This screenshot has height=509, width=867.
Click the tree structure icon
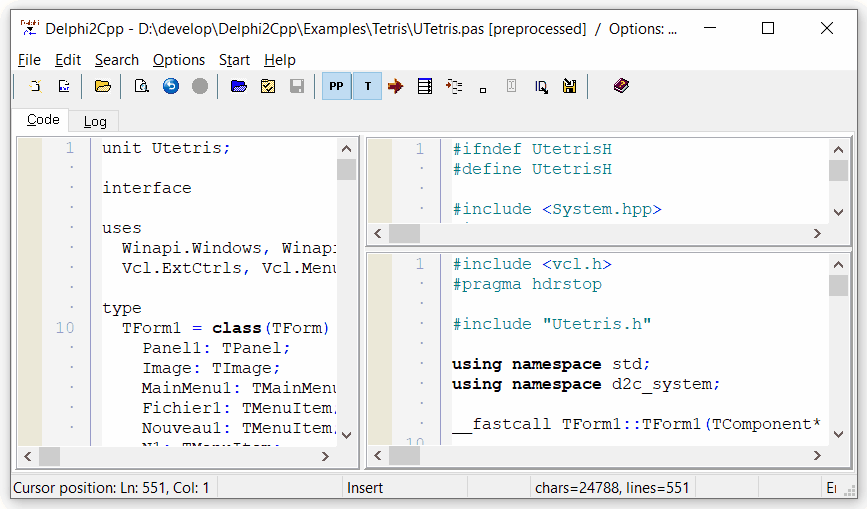tap(454, 86)
